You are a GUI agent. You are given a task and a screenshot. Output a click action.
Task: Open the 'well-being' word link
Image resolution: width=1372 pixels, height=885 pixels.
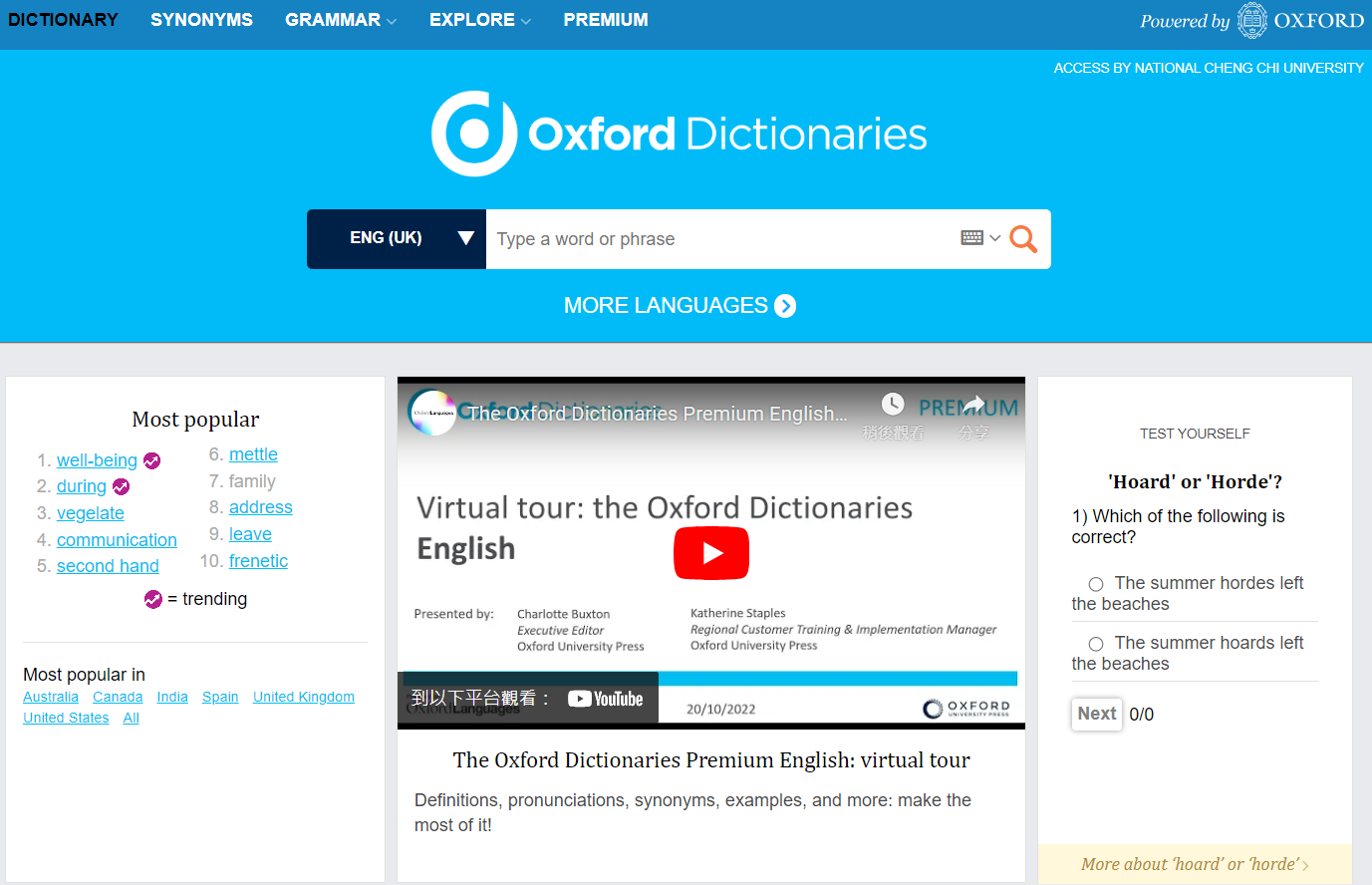[x=97, y=460]
